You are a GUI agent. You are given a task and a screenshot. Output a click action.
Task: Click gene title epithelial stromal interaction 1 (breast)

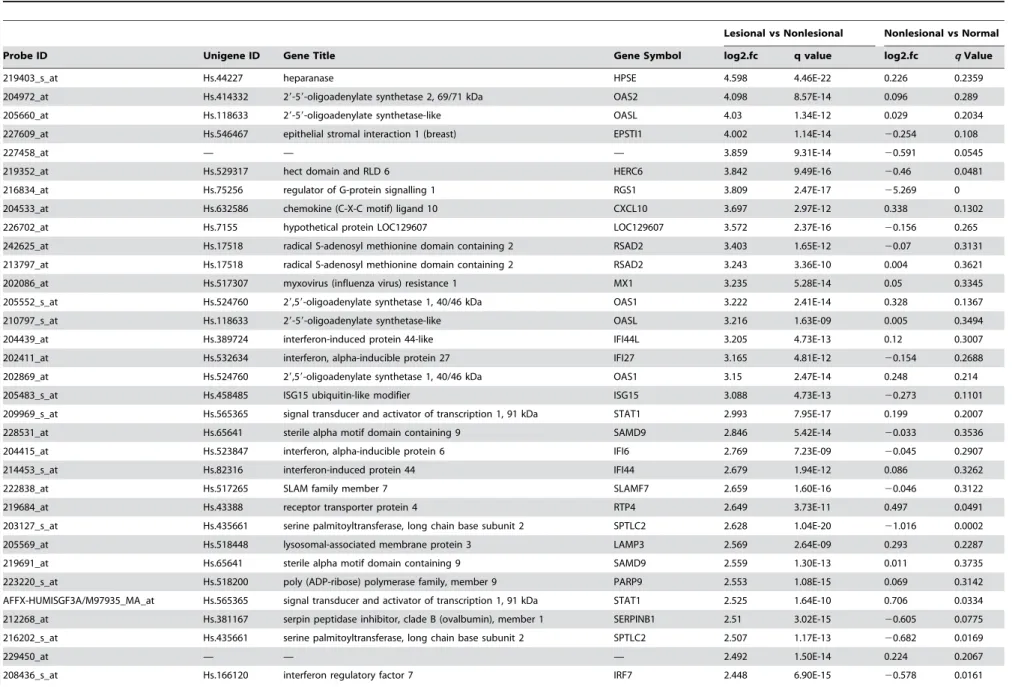point(370,135)
